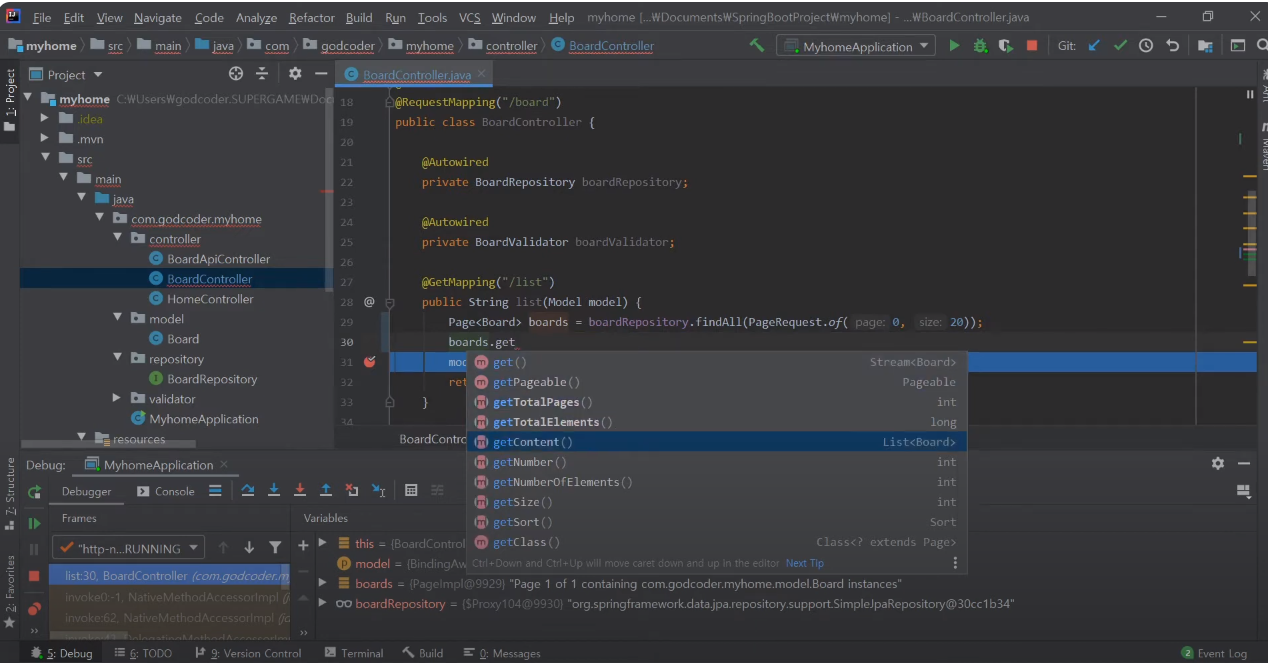The image size is (1268, 663).
Task: Click the Next Tip link in completion popup
Action: [805, 563]
